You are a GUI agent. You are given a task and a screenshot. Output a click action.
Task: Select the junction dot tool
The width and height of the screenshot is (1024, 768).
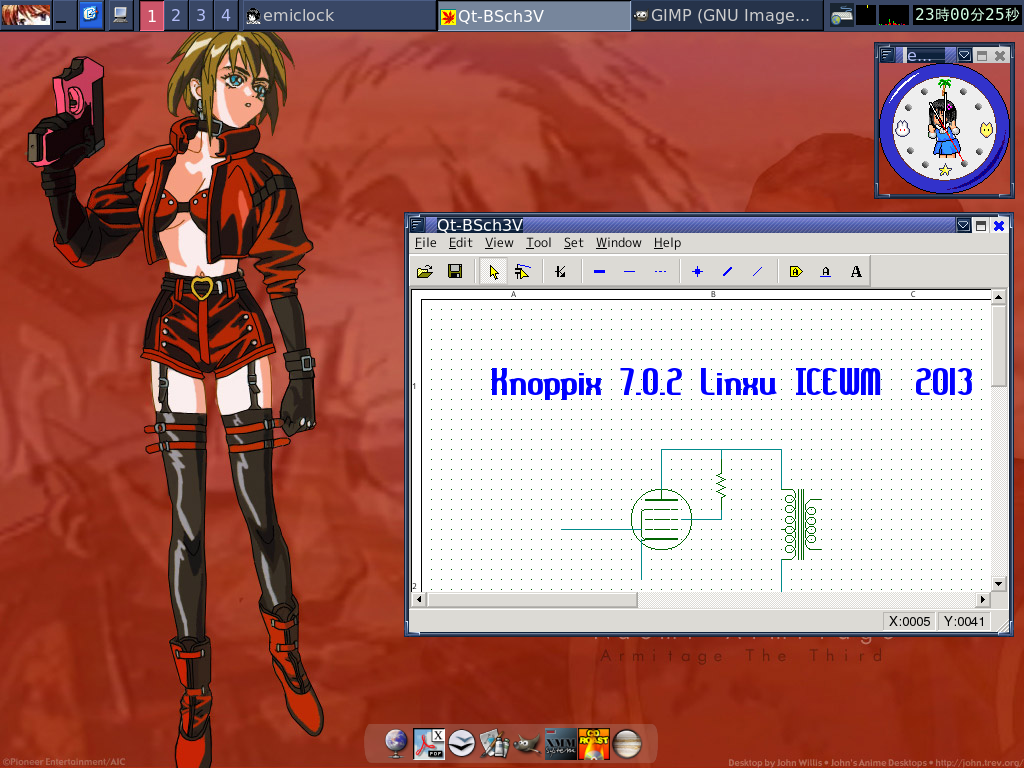coord(697,270)
